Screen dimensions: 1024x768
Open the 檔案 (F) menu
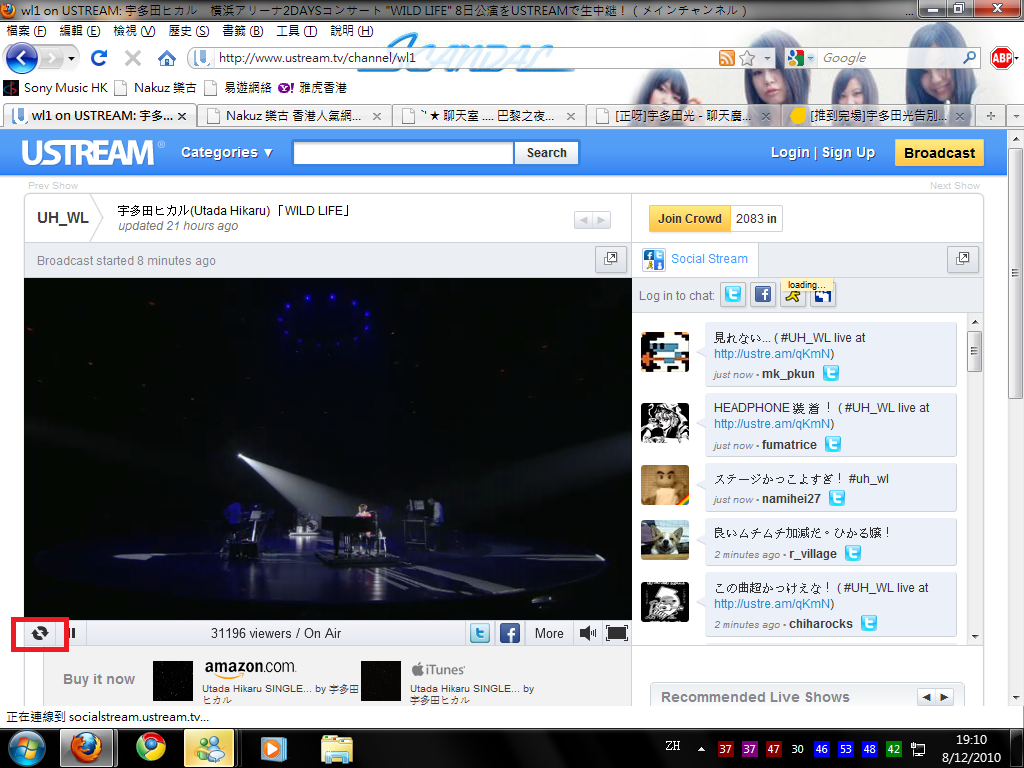(x=27, y=31)
